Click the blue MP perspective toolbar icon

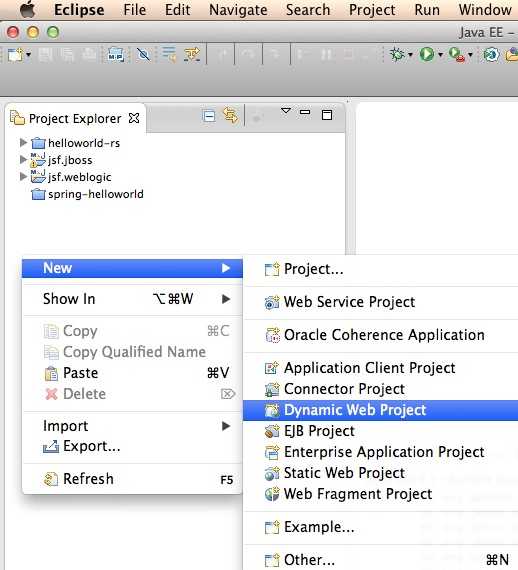click(x=116, y=55)
